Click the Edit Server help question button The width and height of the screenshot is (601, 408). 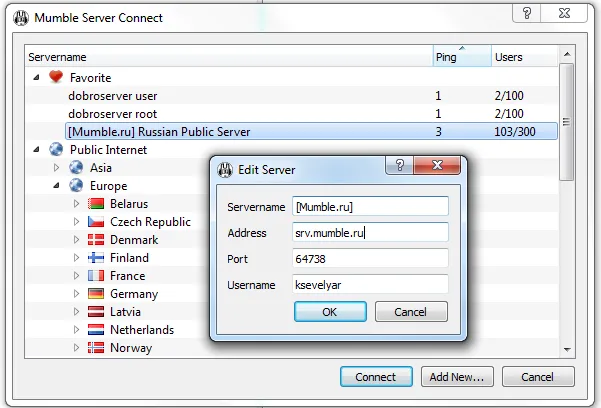400,167
